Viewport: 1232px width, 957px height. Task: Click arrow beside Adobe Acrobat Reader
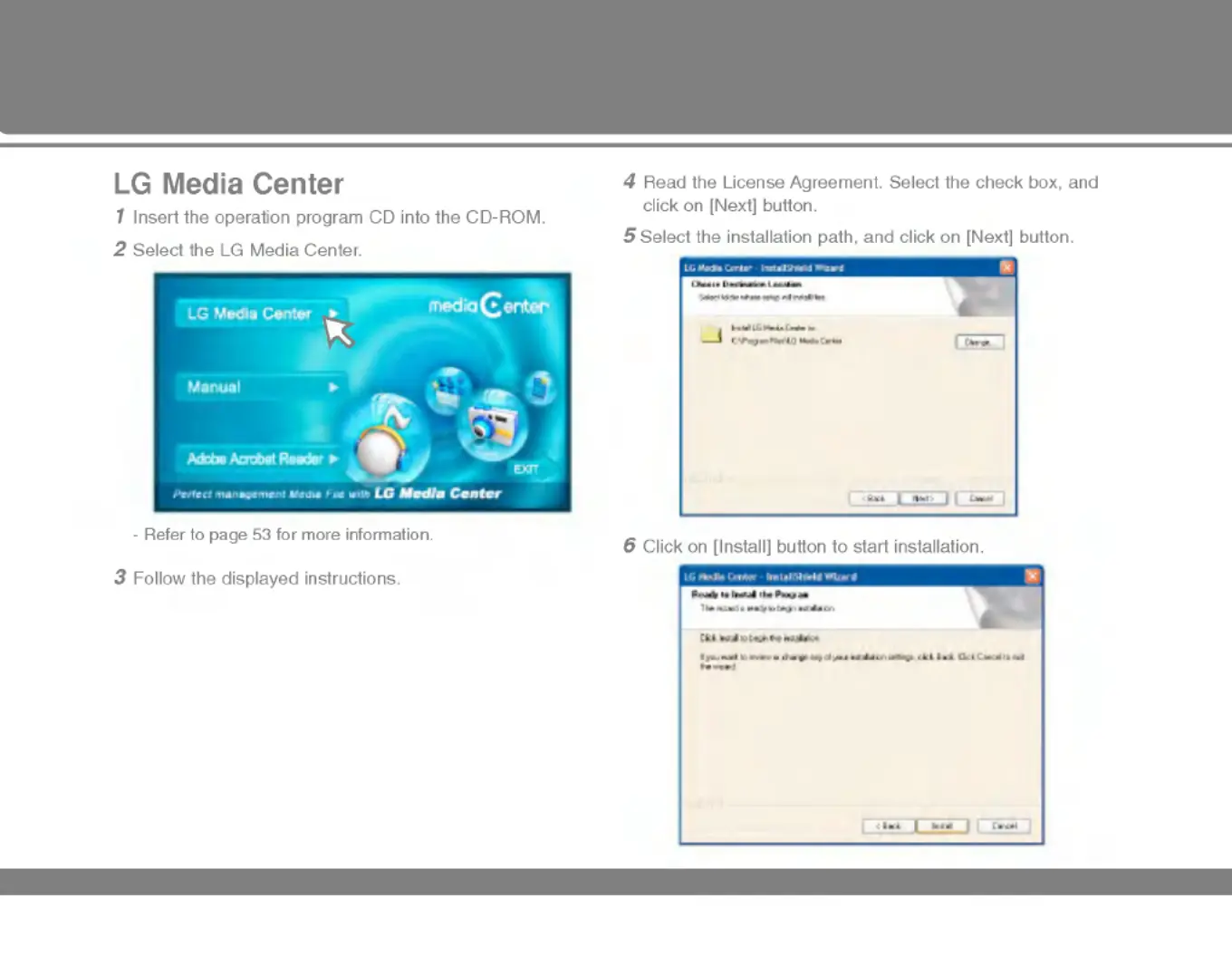(333, 459)
